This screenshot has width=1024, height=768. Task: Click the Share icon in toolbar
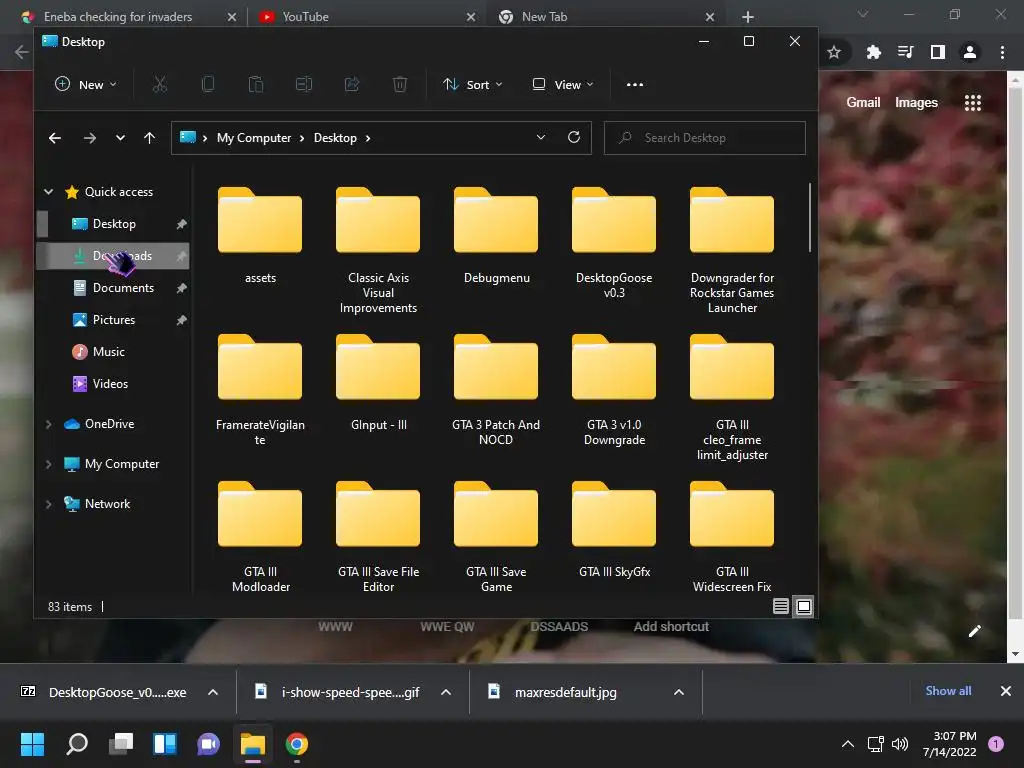352,84
